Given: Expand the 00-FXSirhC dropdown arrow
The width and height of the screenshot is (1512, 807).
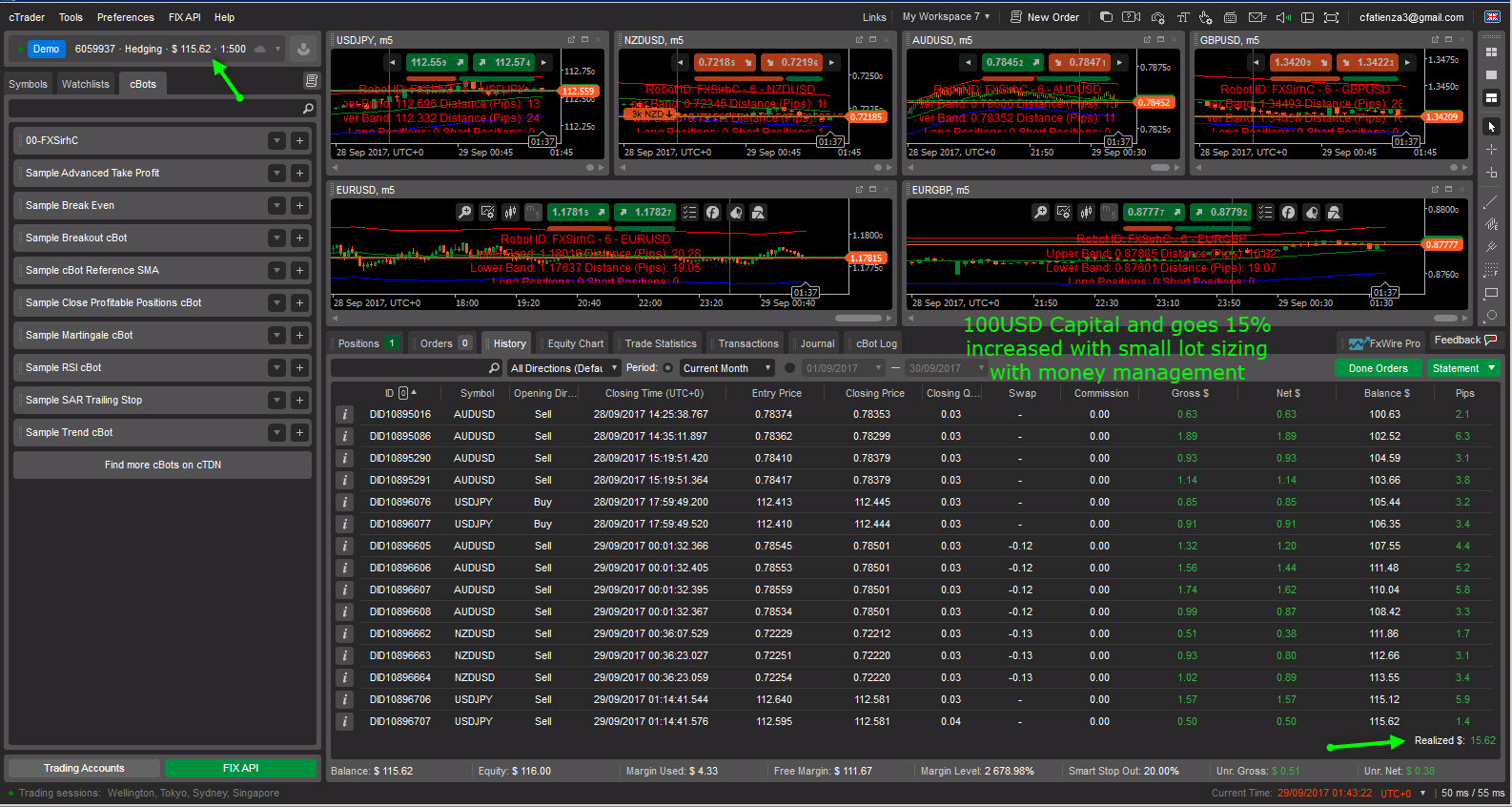Looking at the screenshot, I should click(x=276, y=140).
